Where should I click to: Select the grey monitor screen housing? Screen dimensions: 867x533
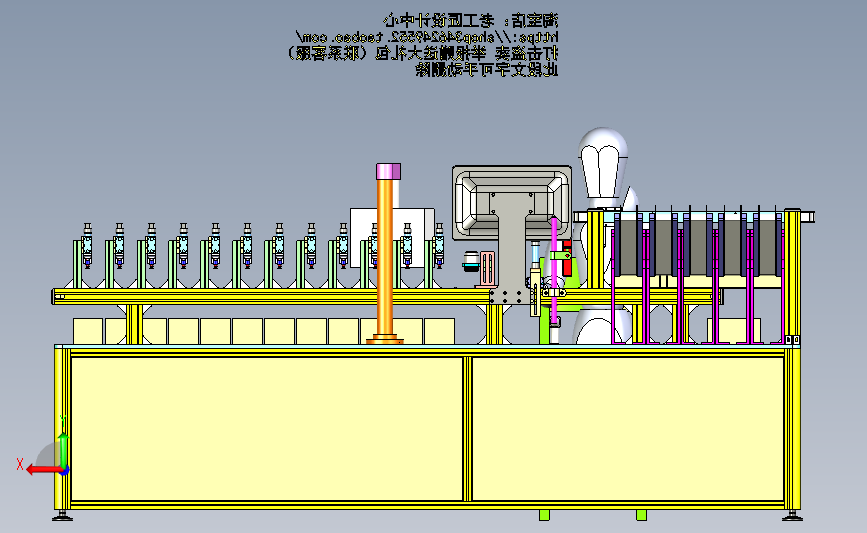coord(511,202)
